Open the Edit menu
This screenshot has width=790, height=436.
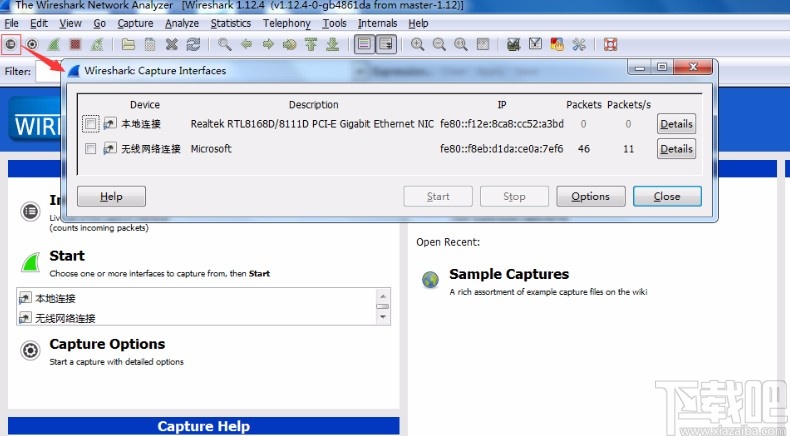click(39, 23)
